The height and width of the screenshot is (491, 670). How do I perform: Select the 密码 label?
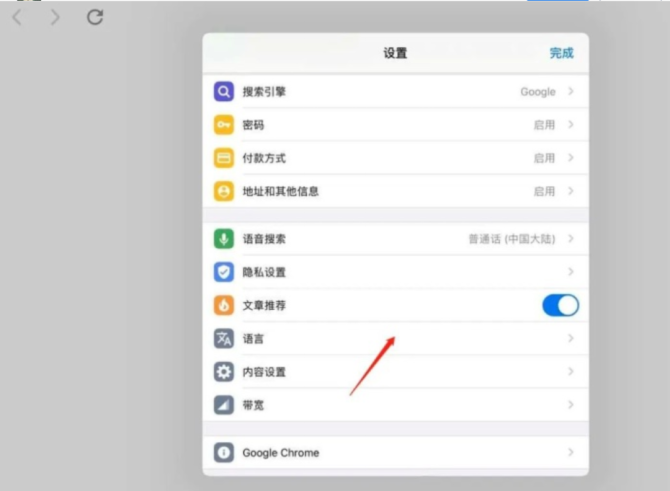point(253,125)
